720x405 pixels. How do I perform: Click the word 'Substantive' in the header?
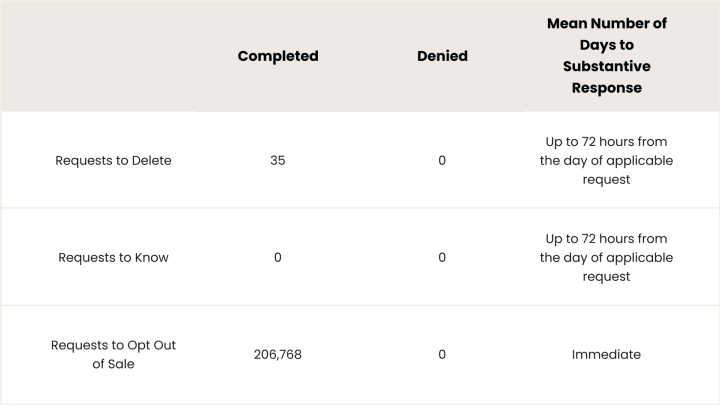(607, 67)
